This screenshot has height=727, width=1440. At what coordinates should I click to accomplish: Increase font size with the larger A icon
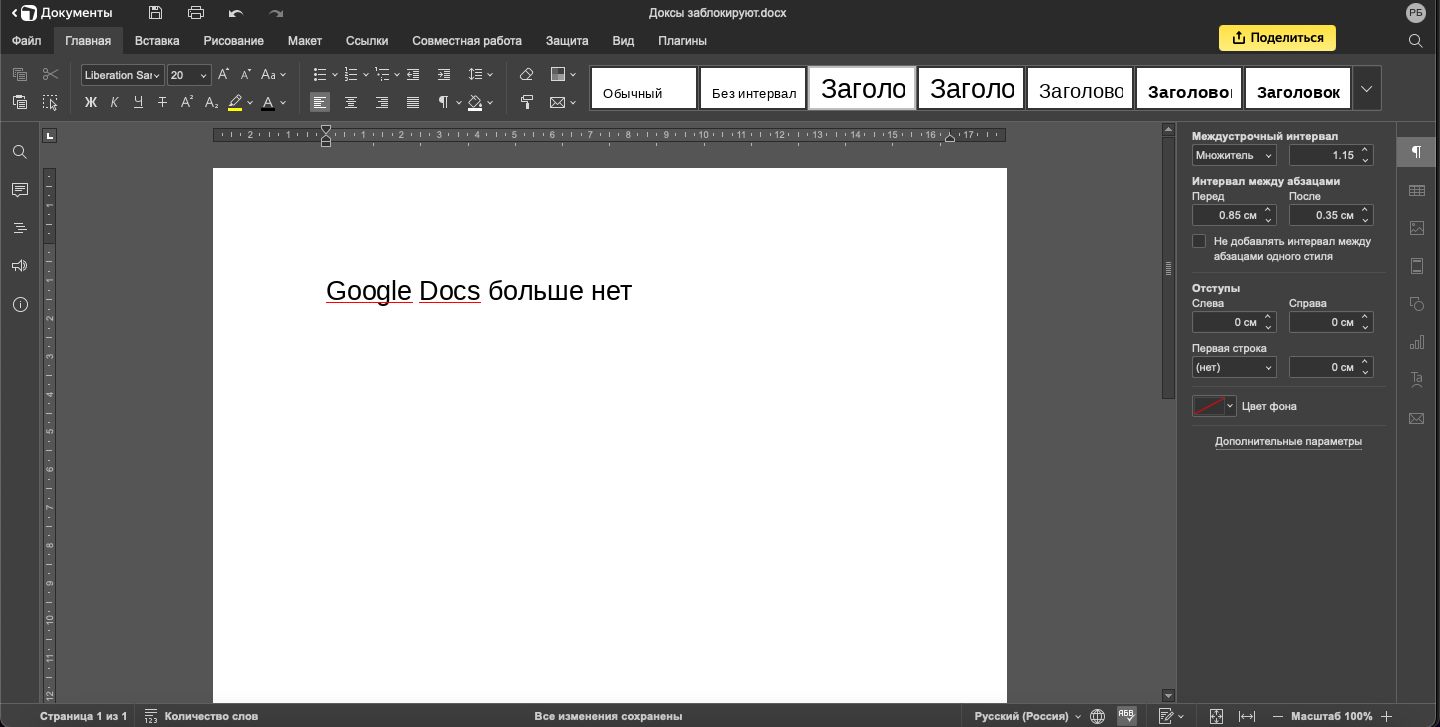coord(223,74)
